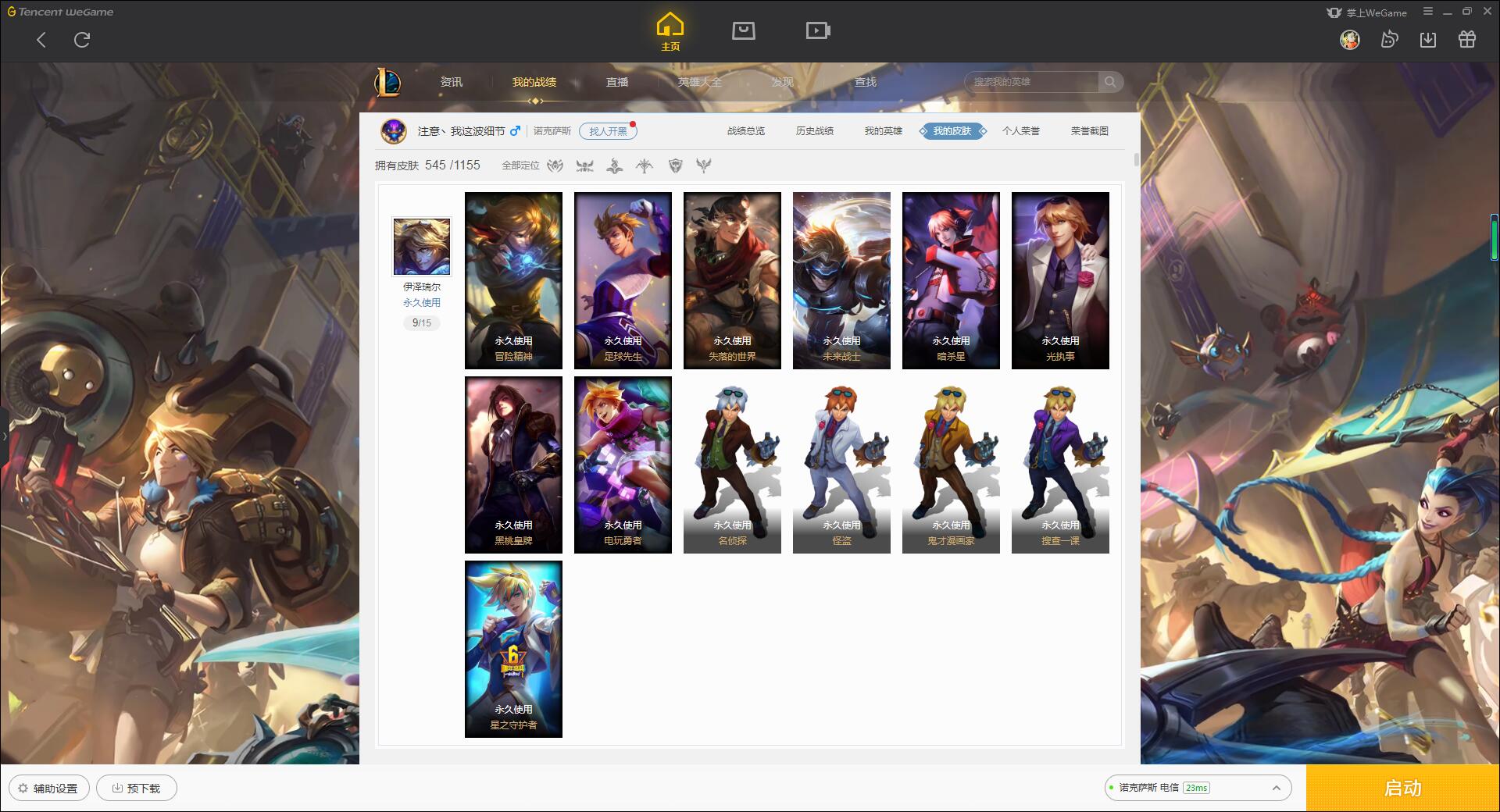Open the 未来战士 skin card
Image resolution: width=1500 pixels, height=812 pixels.
[841, 280]
